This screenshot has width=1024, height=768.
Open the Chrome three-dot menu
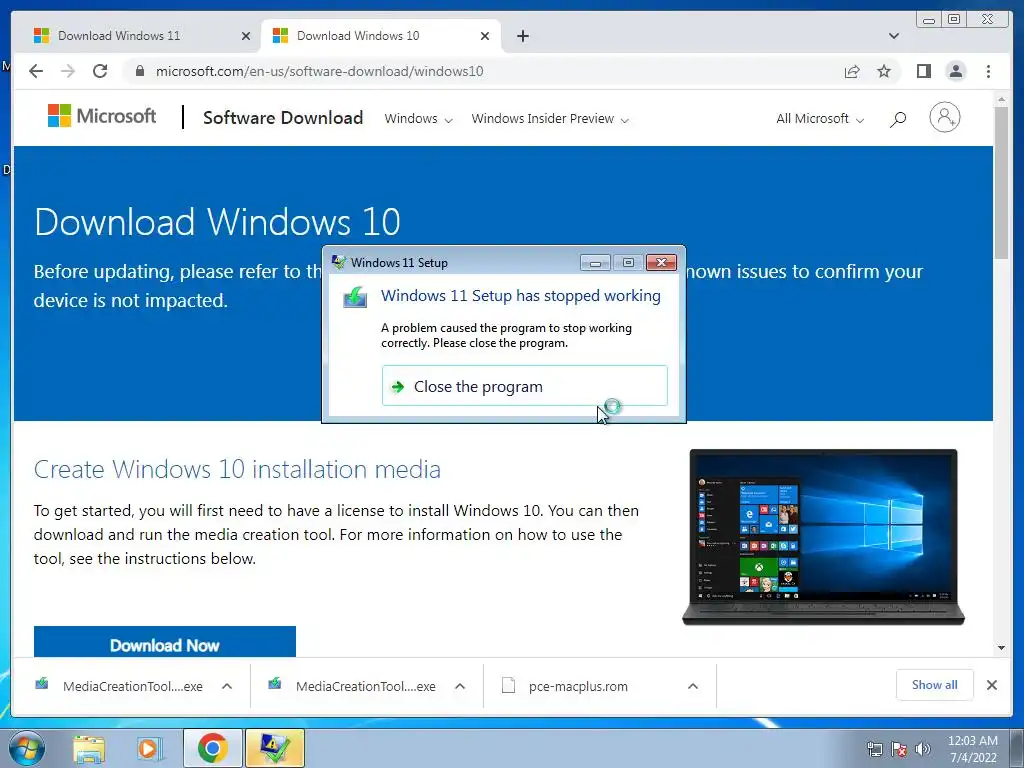tap(988, 71)
